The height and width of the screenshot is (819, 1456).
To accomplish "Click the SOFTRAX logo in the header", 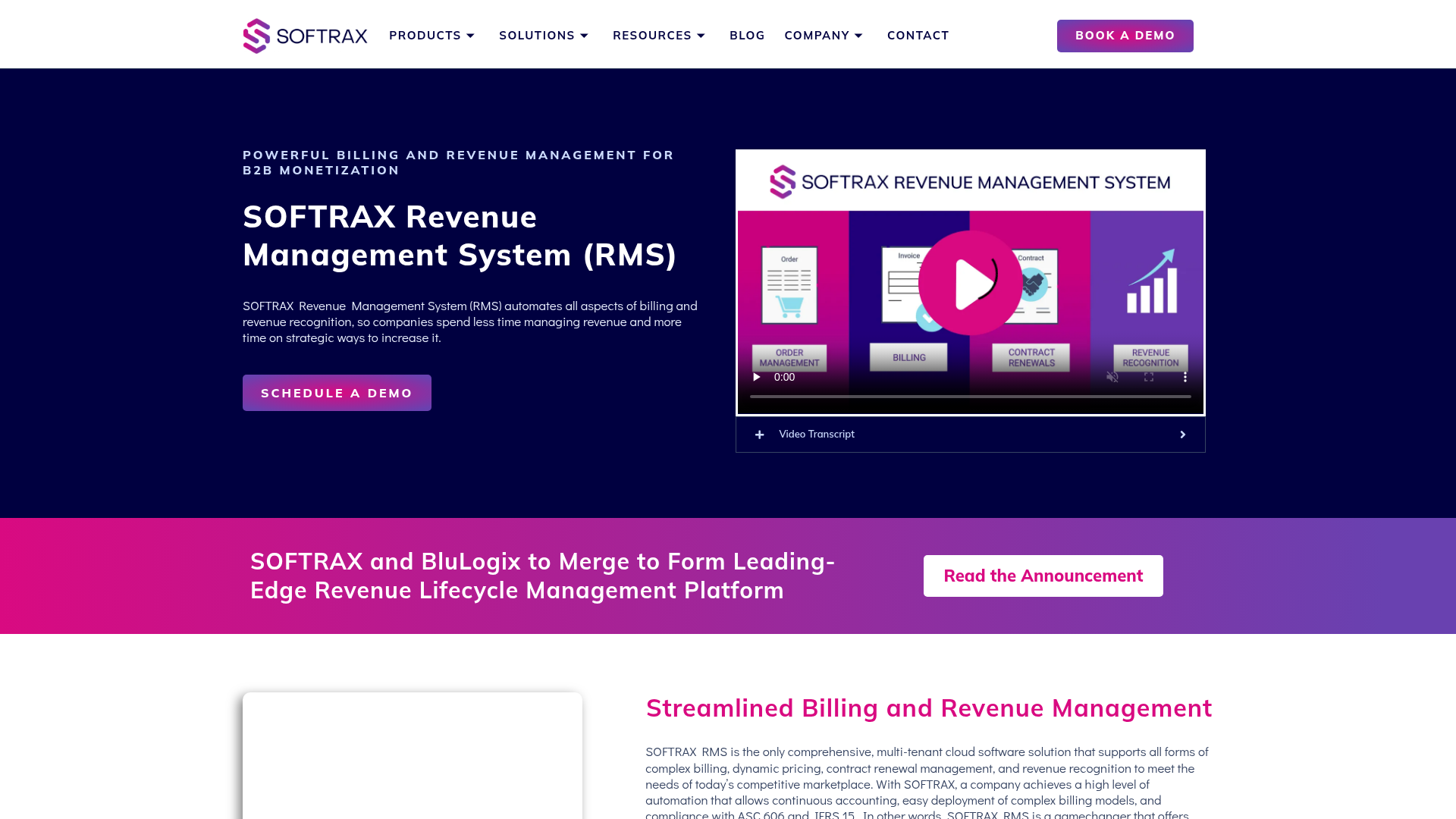I will click(304, 35).
